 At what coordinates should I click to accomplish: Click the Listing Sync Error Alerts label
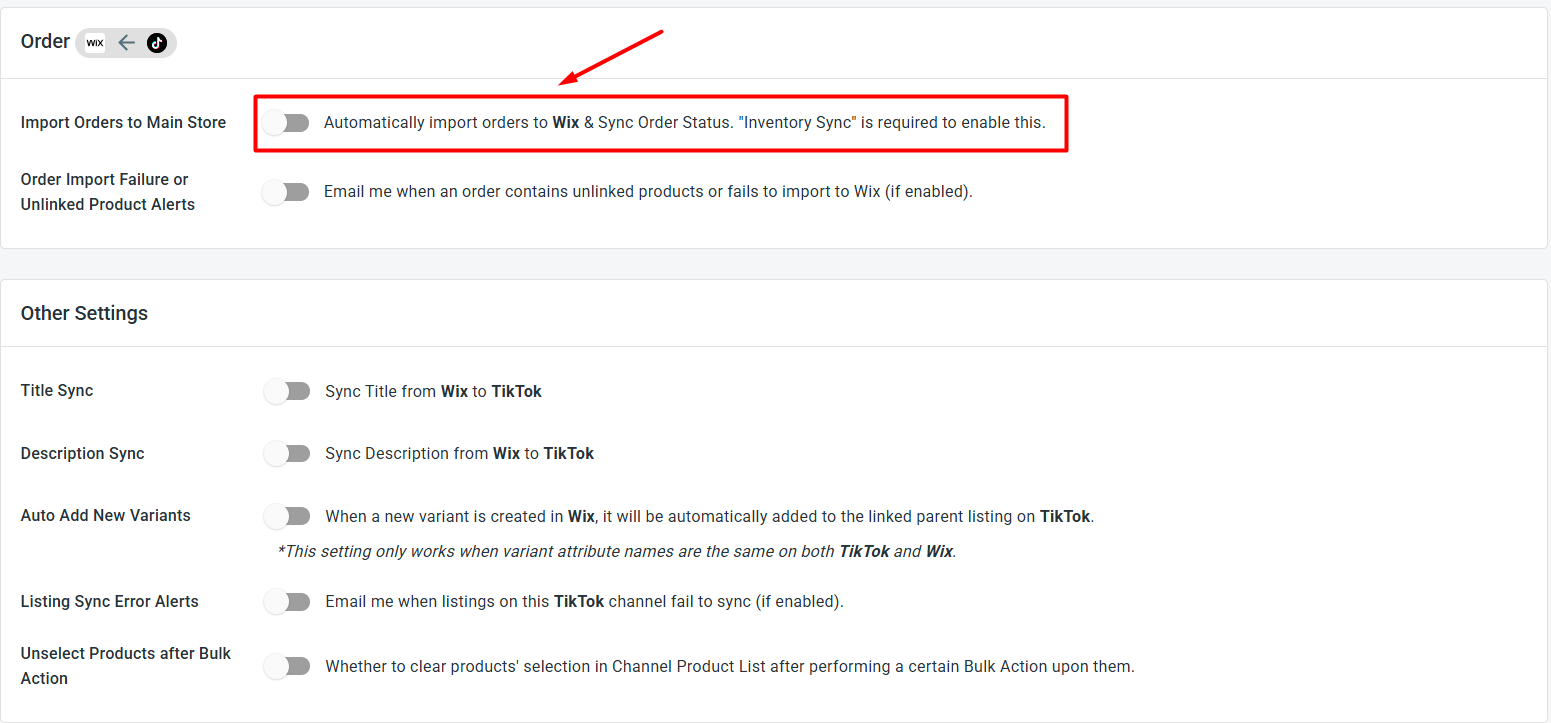pyautogui.click(x=109, y=602)
